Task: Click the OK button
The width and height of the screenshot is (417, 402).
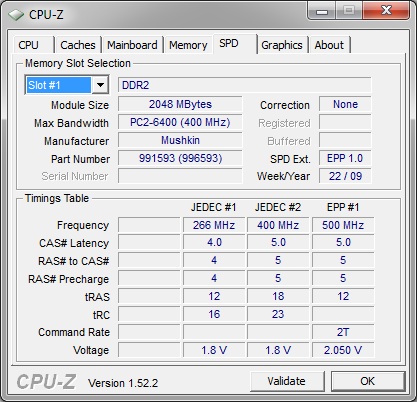Action: (368, 381)
